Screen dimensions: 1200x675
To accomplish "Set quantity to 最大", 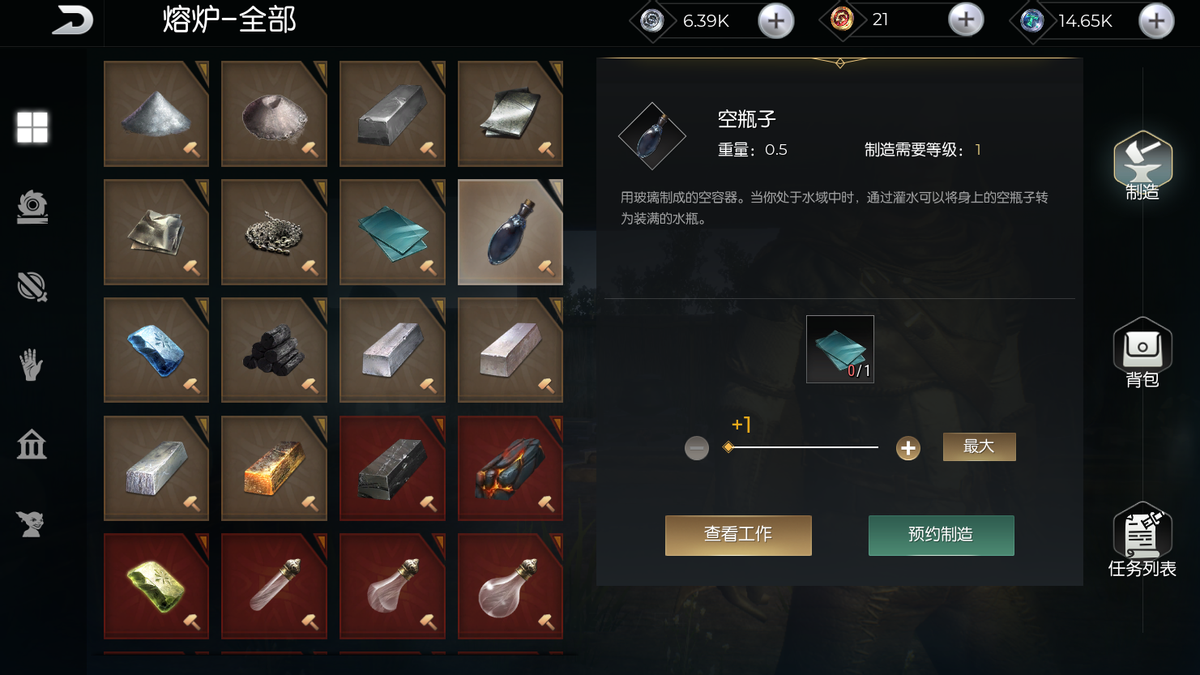I will [x=979, y=447].
